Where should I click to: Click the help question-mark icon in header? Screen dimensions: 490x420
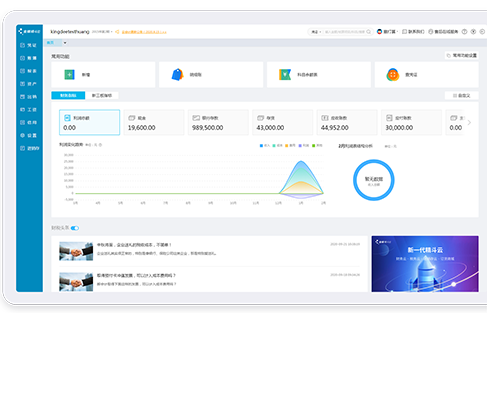pyautogui.click(x=464, y=32)
